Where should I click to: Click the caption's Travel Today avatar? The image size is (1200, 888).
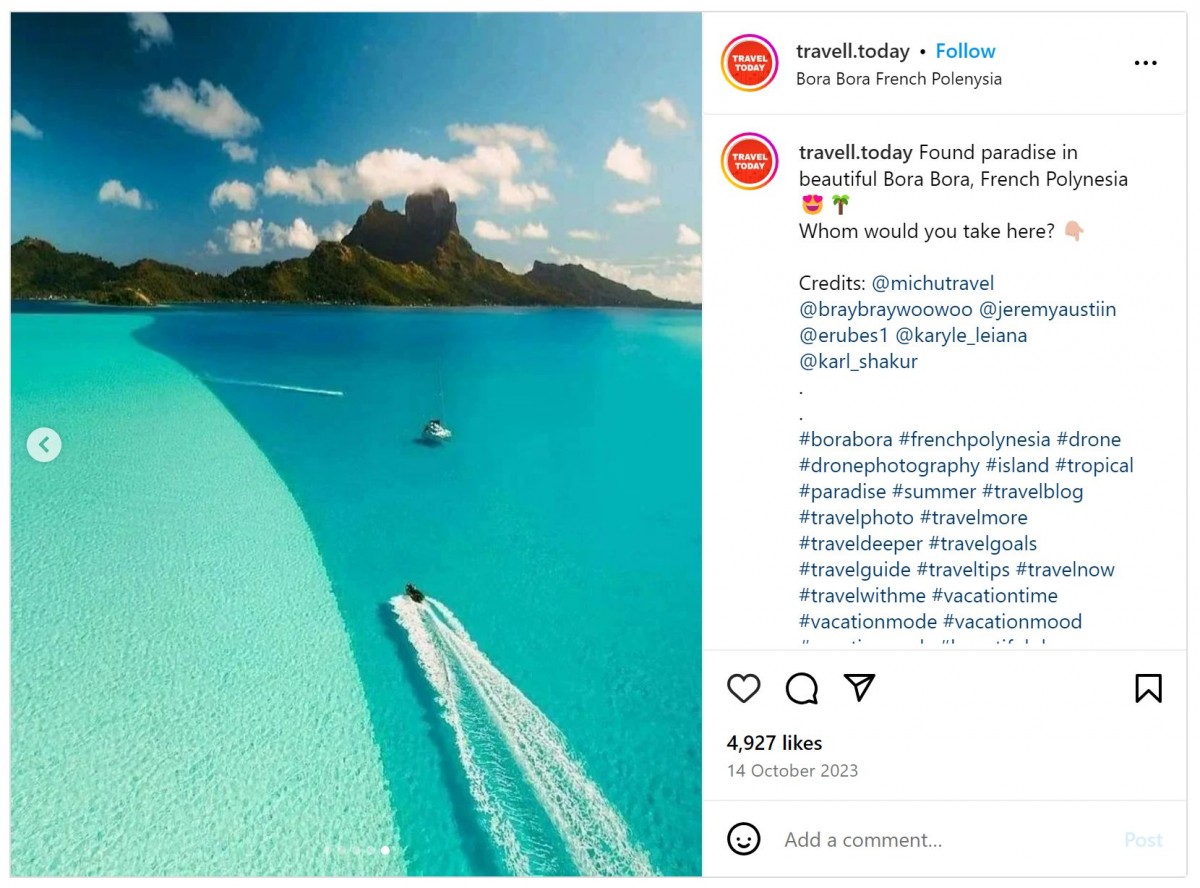749,161
